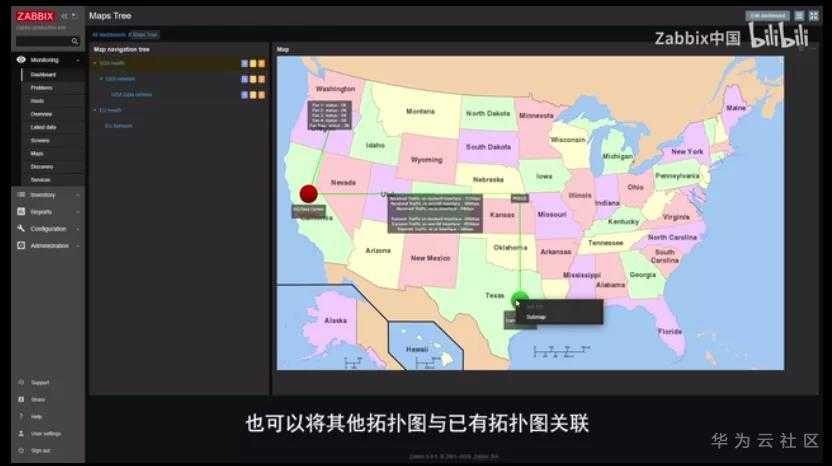Collapse the USA health tree node
The width and height of the screenshot is (832, 466).
[95, 63]
